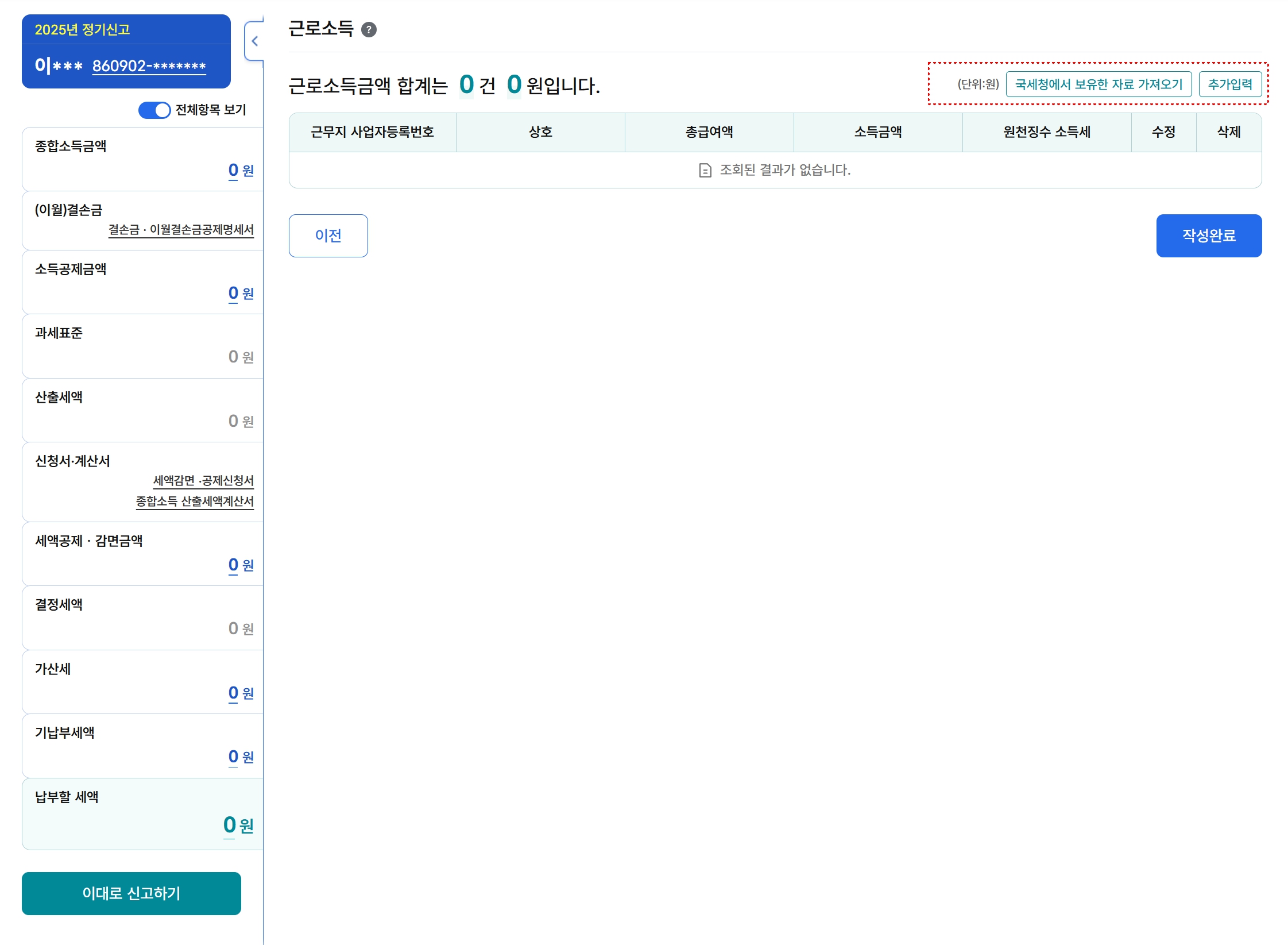Open the 결손금 · 이월결손금공제명세서 link
This screenshot has height=945, width=1288.
click(x=181, y=230)
